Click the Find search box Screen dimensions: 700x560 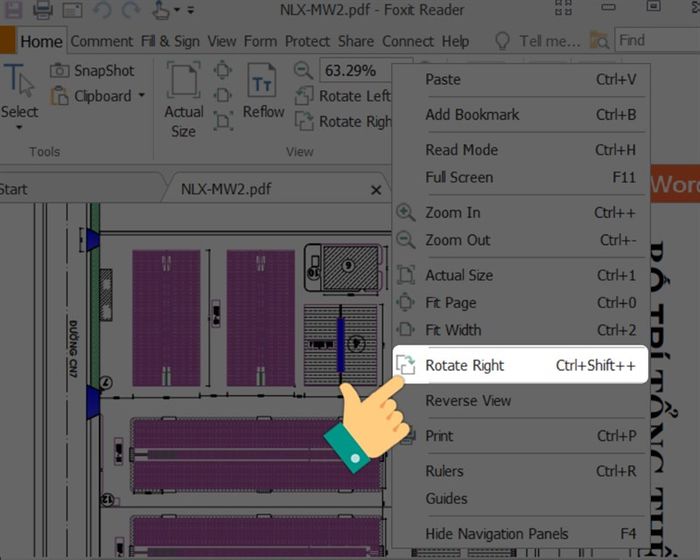(x=655, y=40)
